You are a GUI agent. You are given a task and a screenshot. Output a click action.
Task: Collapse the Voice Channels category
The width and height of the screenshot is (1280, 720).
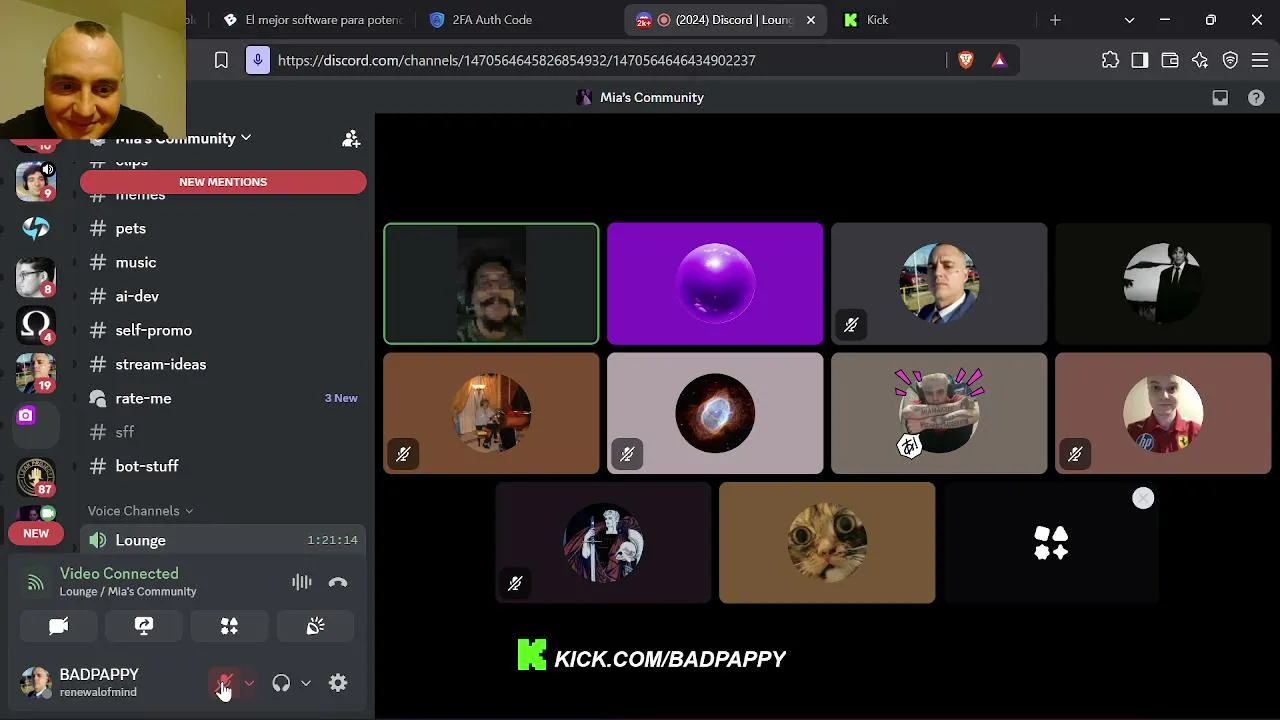point(140,511)
